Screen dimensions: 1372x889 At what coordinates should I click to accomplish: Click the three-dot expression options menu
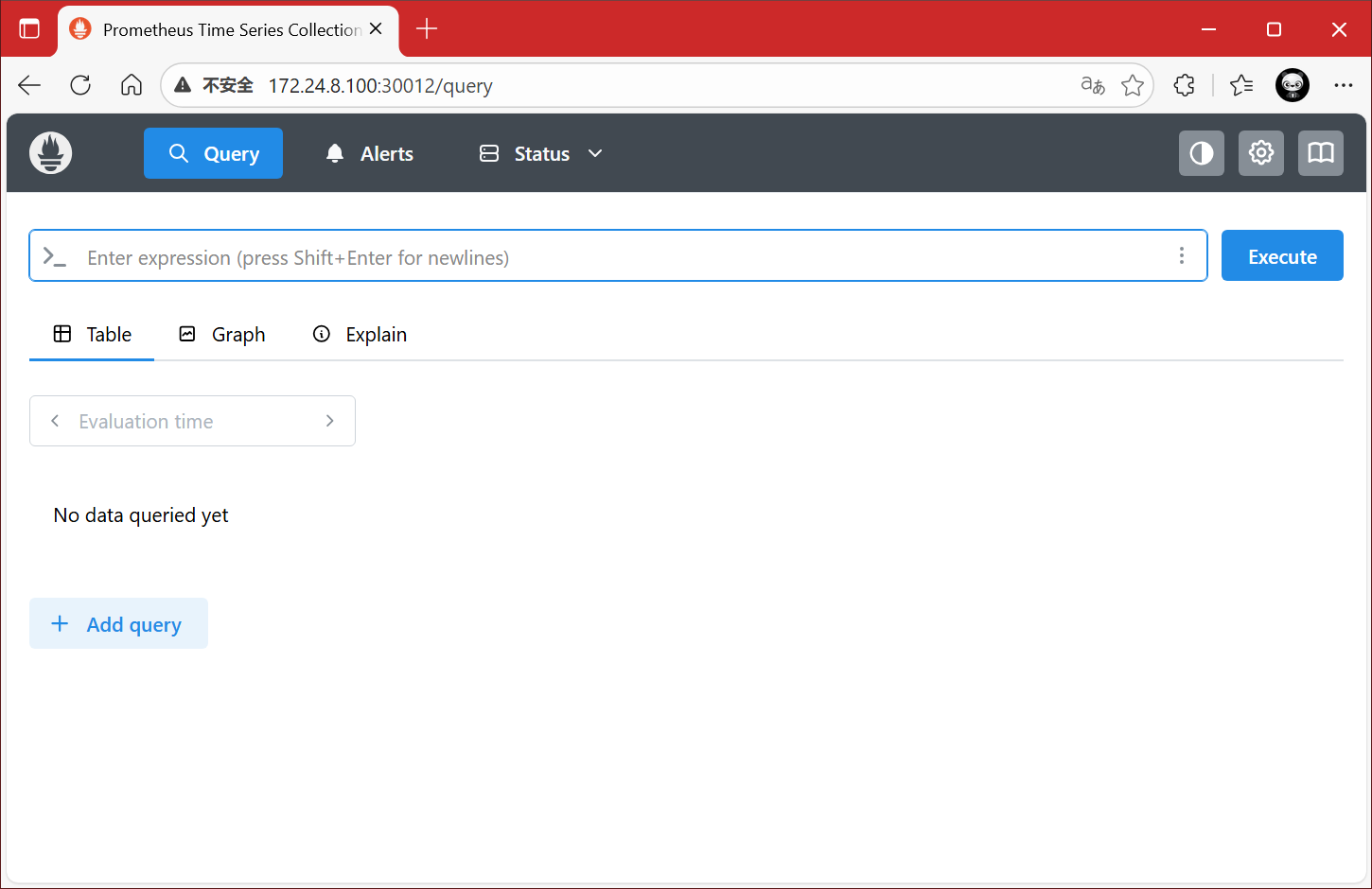pyautogui.click(x=1181, y=255)
